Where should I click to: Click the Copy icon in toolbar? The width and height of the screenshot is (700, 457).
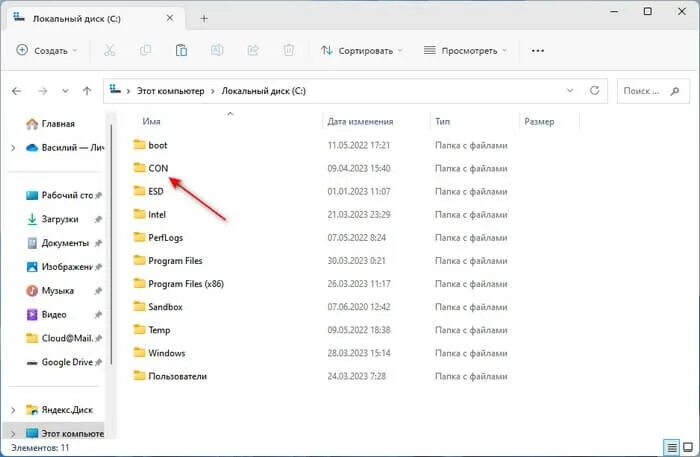coord(146,50)
